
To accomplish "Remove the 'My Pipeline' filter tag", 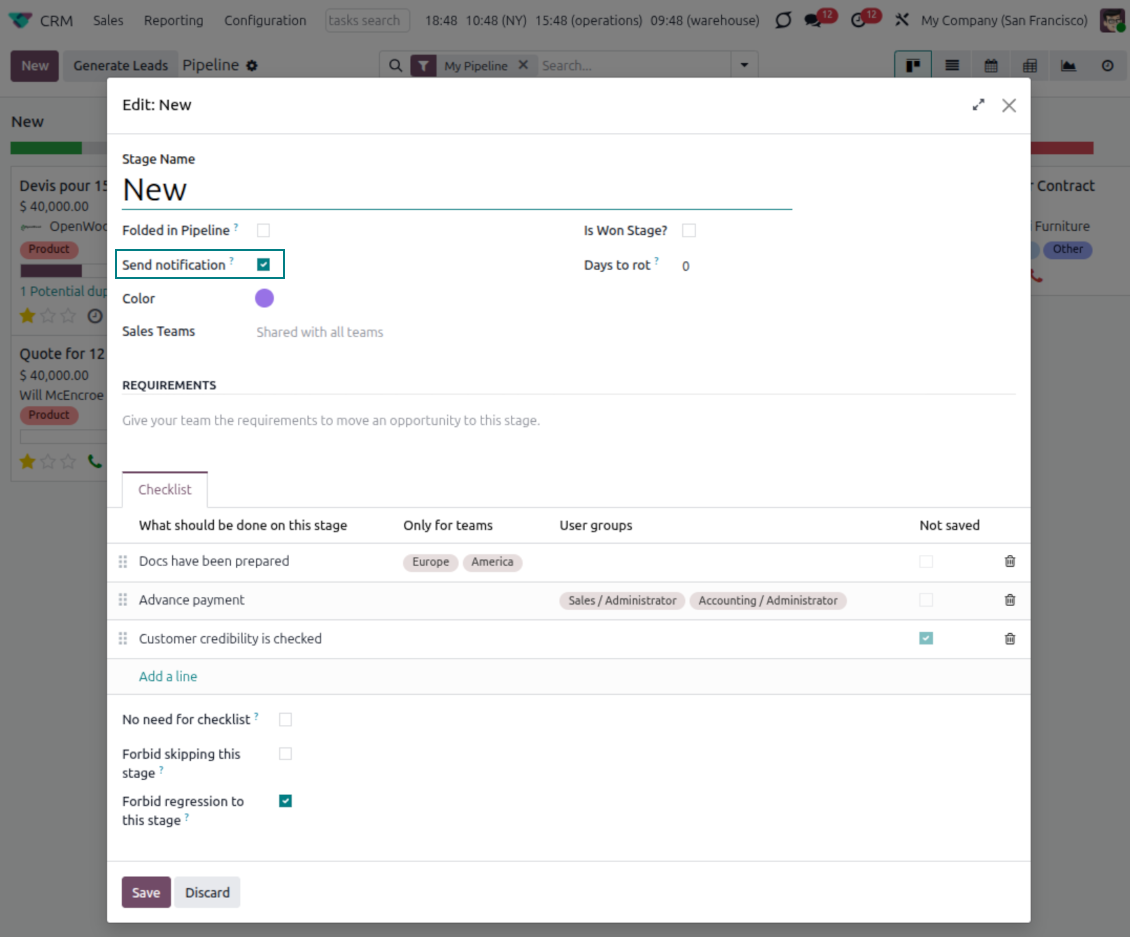I will point(525,64).
